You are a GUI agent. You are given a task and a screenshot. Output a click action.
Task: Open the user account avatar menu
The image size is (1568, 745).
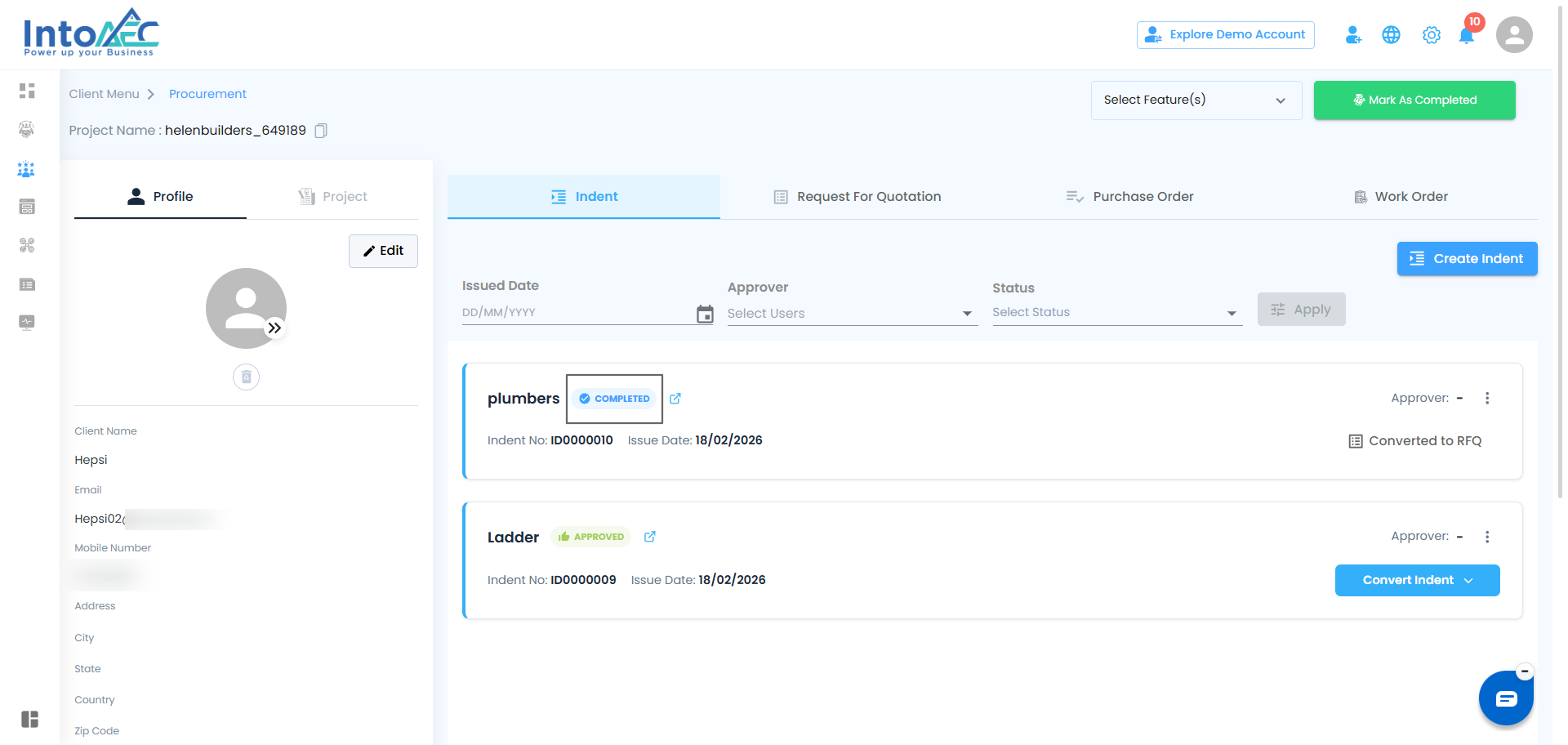1514,35
